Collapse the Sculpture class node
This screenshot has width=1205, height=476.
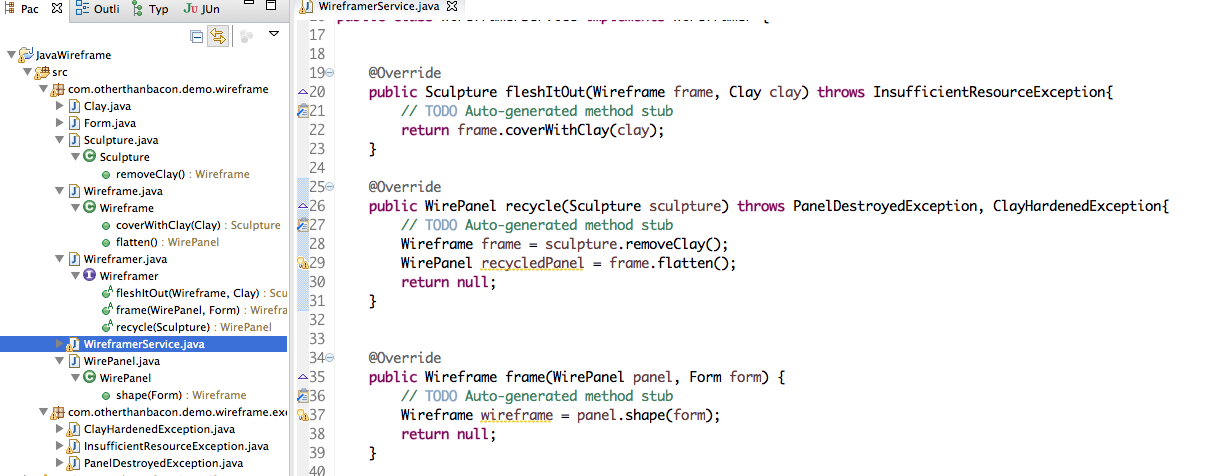(75, 157)
